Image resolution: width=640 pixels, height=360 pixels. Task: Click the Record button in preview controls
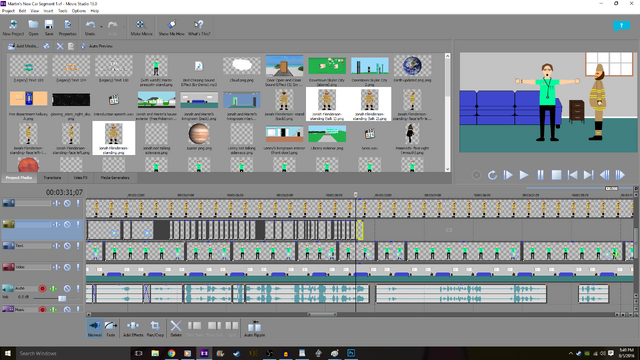pyautogui.click(x=476, y=175)
